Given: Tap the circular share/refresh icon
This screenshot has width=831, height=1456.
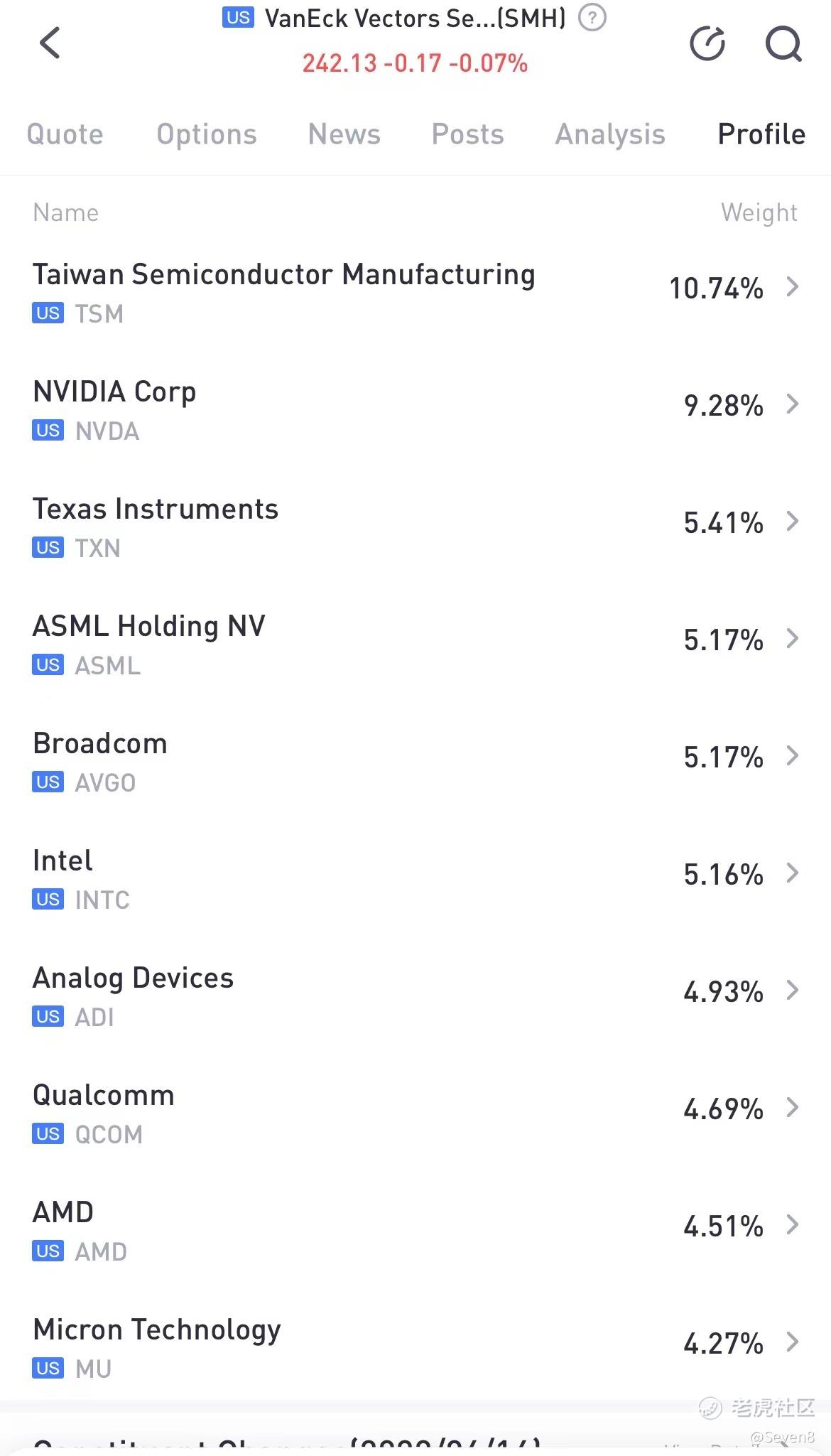Looking at the screenshot, I should (707, 44).
